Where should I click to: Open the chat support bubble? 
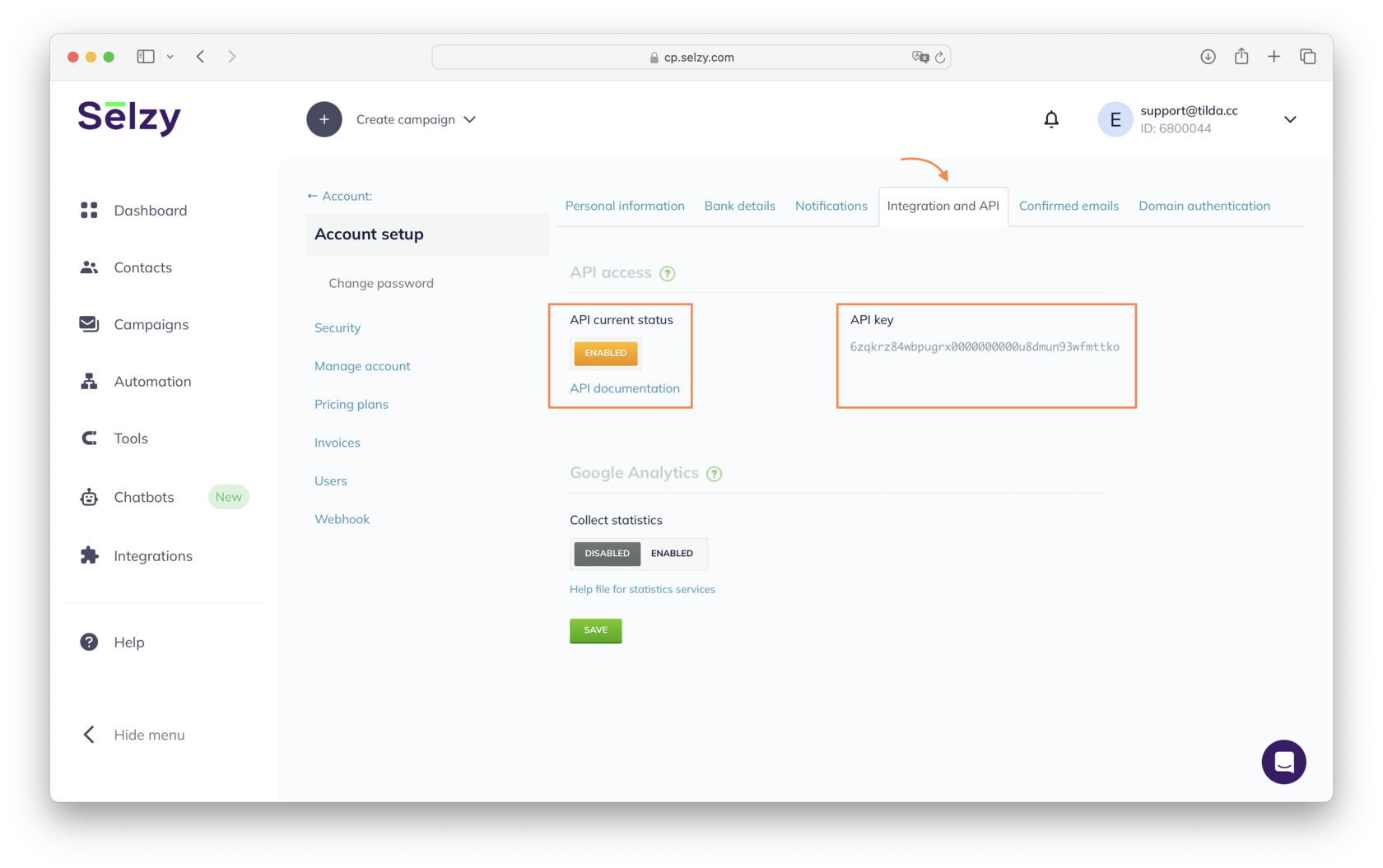1283,762
